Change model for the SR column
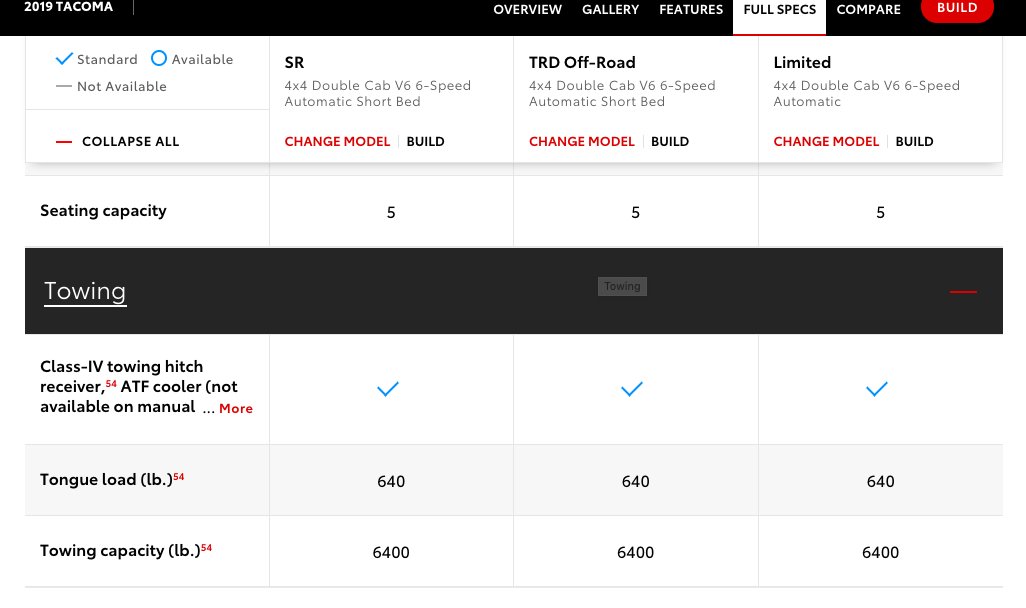Image resolution: width=1026 pixels, height=608 pixels. (x=337, y=141)
